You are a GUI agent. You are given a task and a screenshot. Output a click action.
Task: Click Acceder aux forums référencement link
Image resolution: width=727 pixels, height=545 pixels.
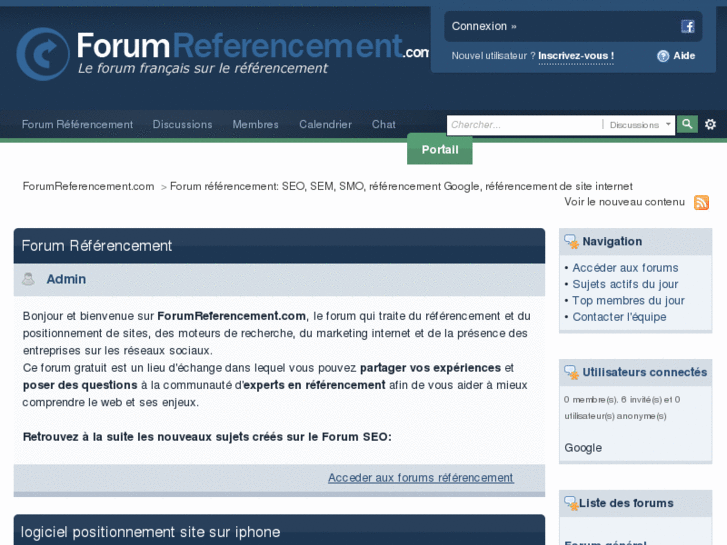(x=421, y=478)
